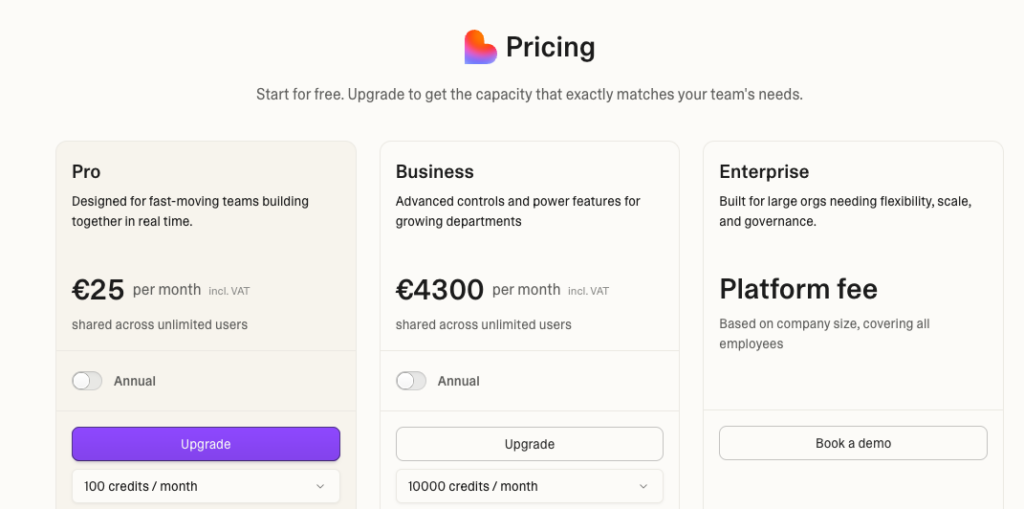This screenshot has height=509, width=1024.
Task: Open the 100 credits / month dropdown
Action: [206, 487]
